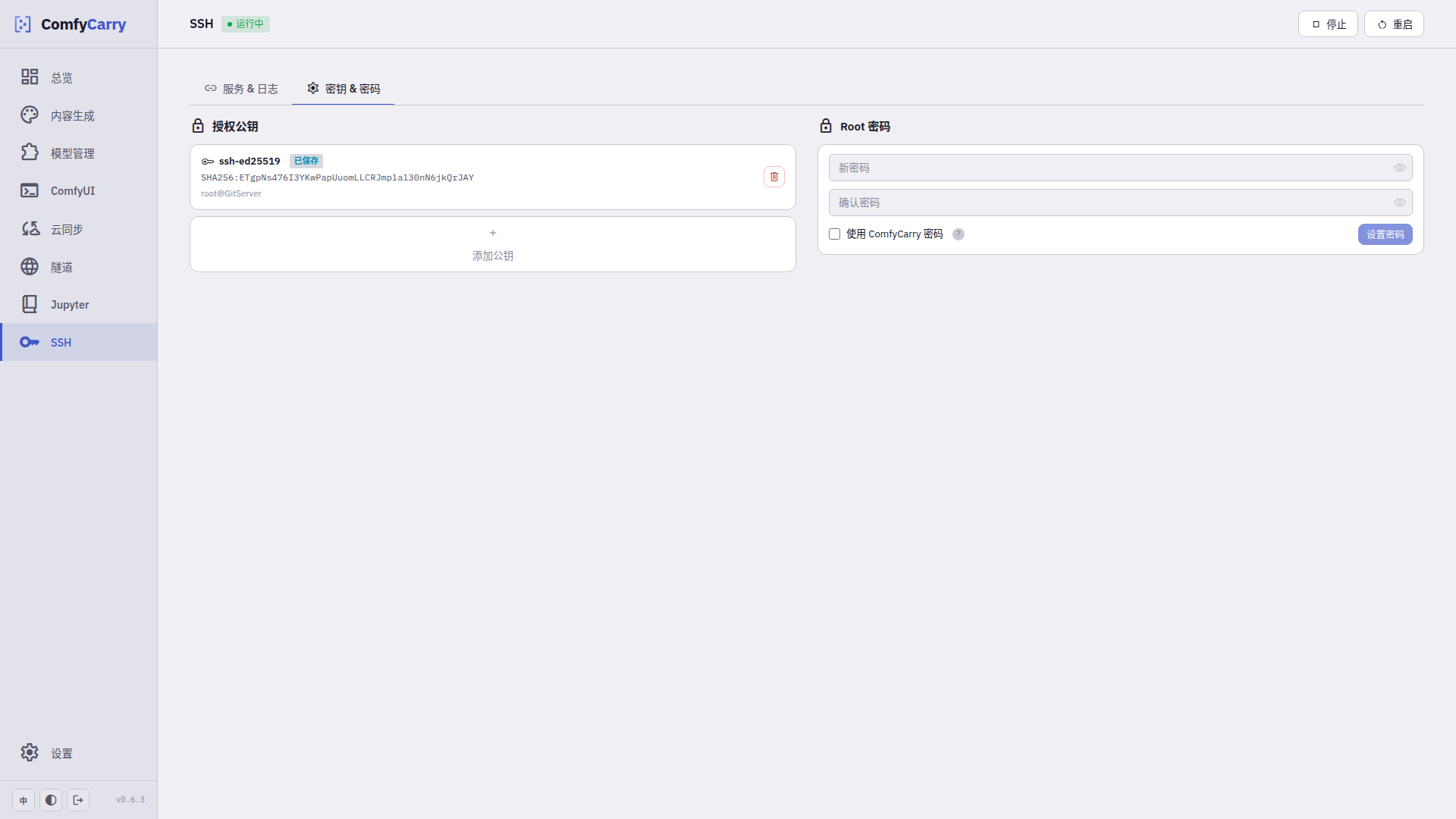Viewport: 1456px width, 819px height.
Task: Open 设置 settings page
Action: [x=79, y=753]
